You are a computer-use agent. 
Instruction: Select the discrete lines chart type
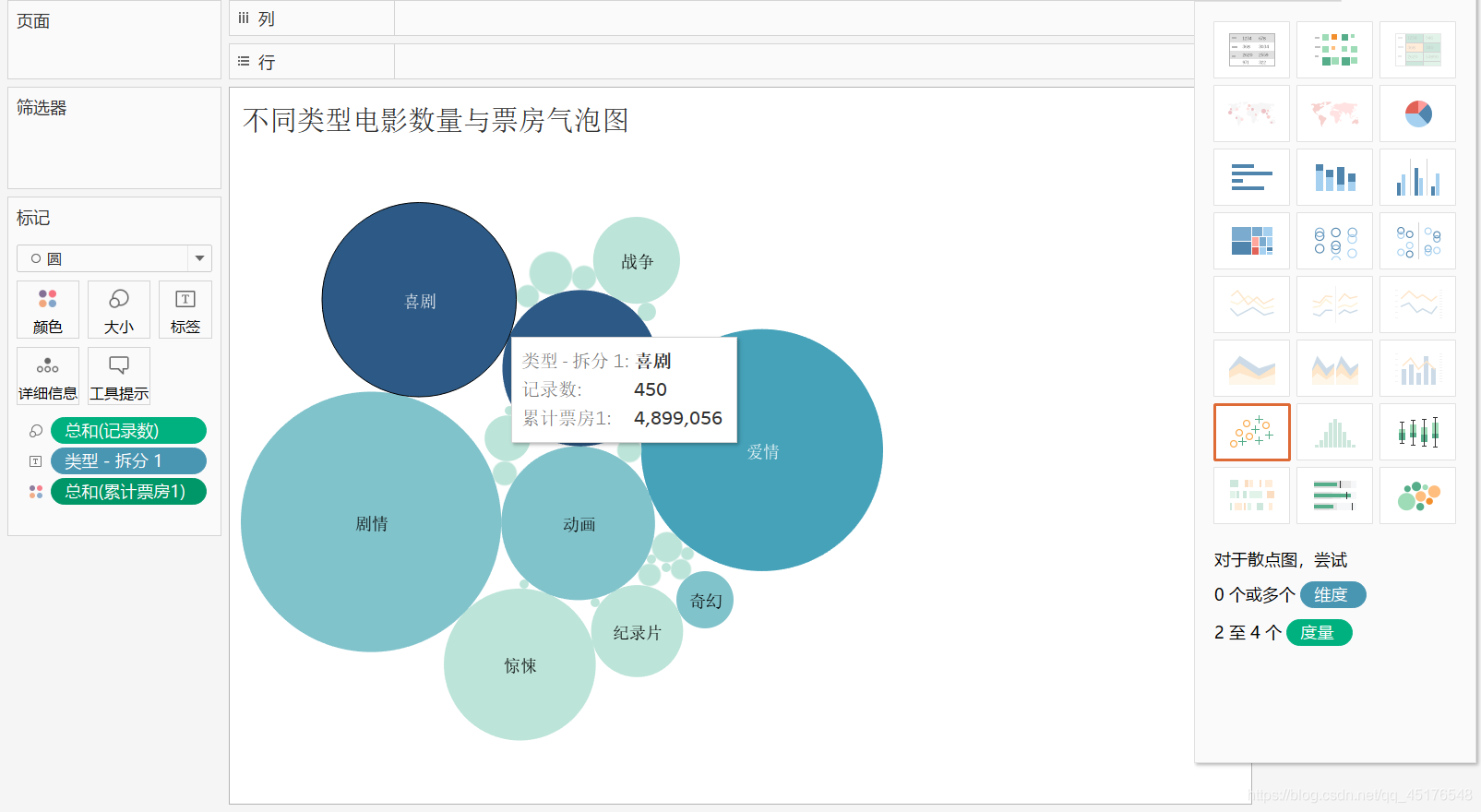(1334, 304)
